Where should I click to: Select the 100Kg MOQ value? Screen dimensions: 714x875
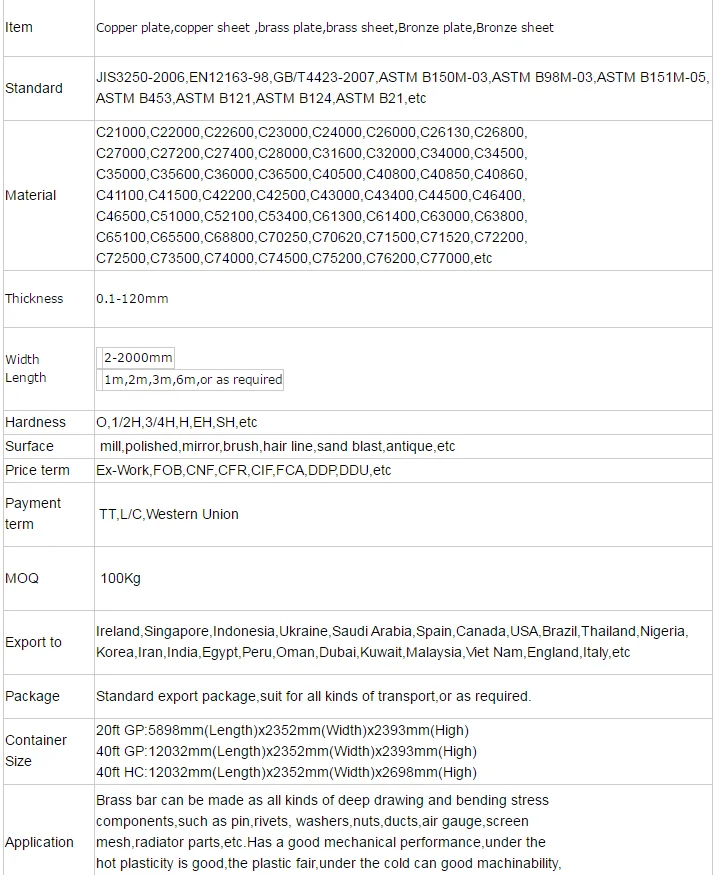tap(121, 578)
